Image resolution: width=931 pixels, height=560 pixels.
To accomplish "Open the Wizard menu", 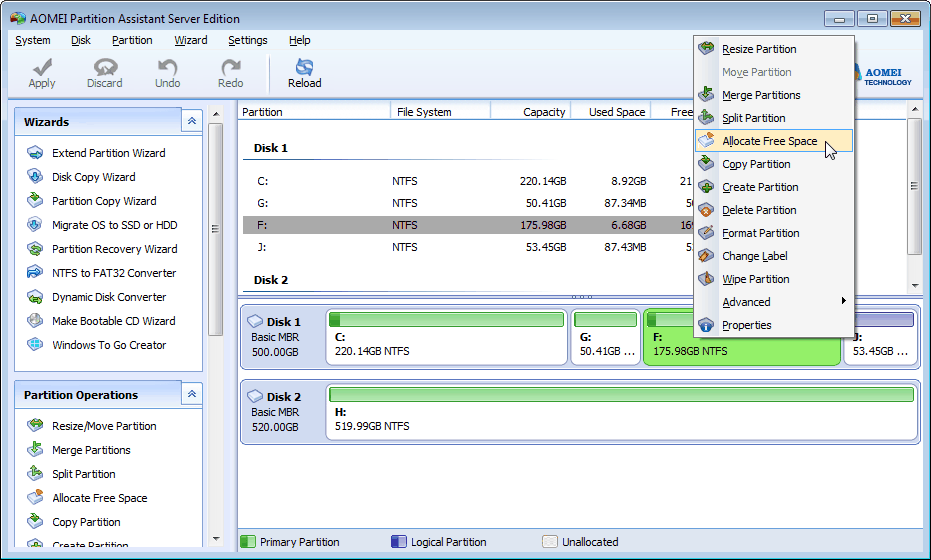I will coord(191,40).
